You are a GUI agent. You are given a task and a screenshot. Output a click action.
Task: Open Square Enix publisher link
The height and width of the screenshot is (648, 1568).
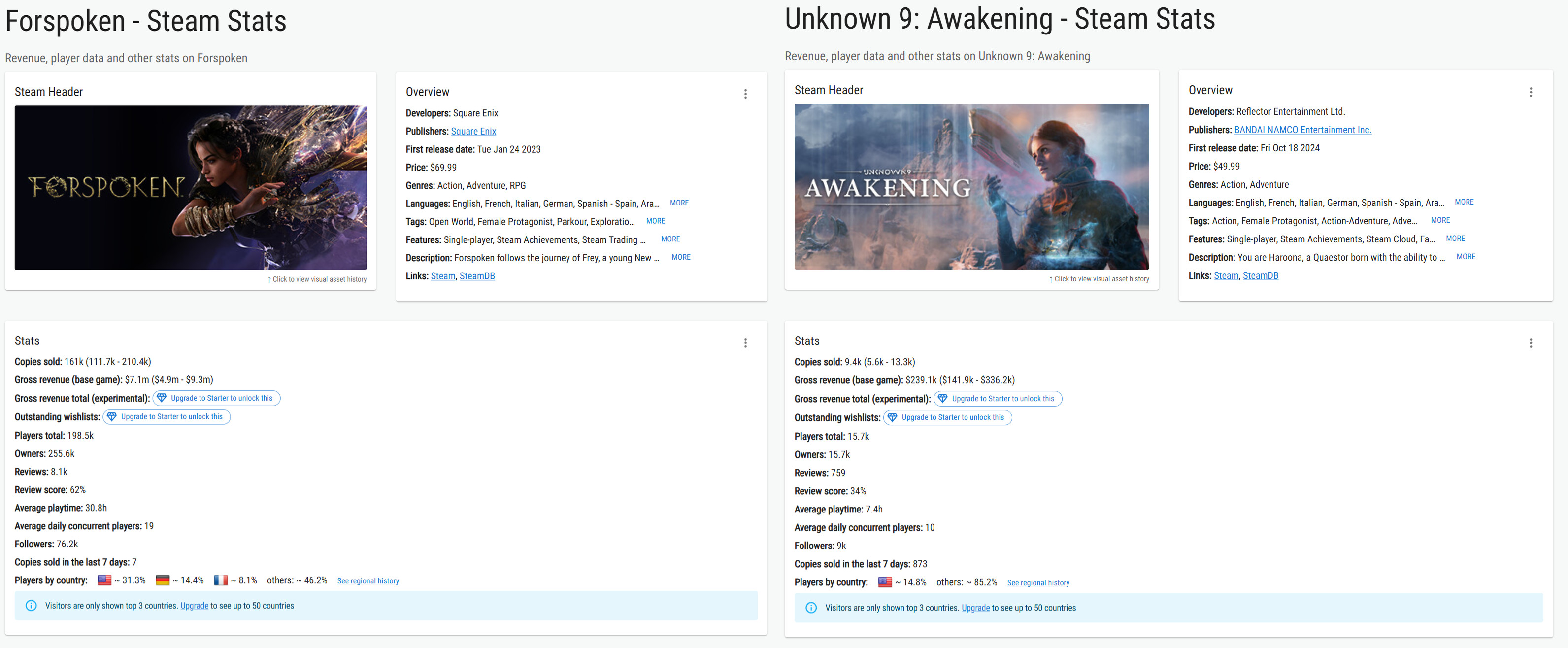click(473, 132)
